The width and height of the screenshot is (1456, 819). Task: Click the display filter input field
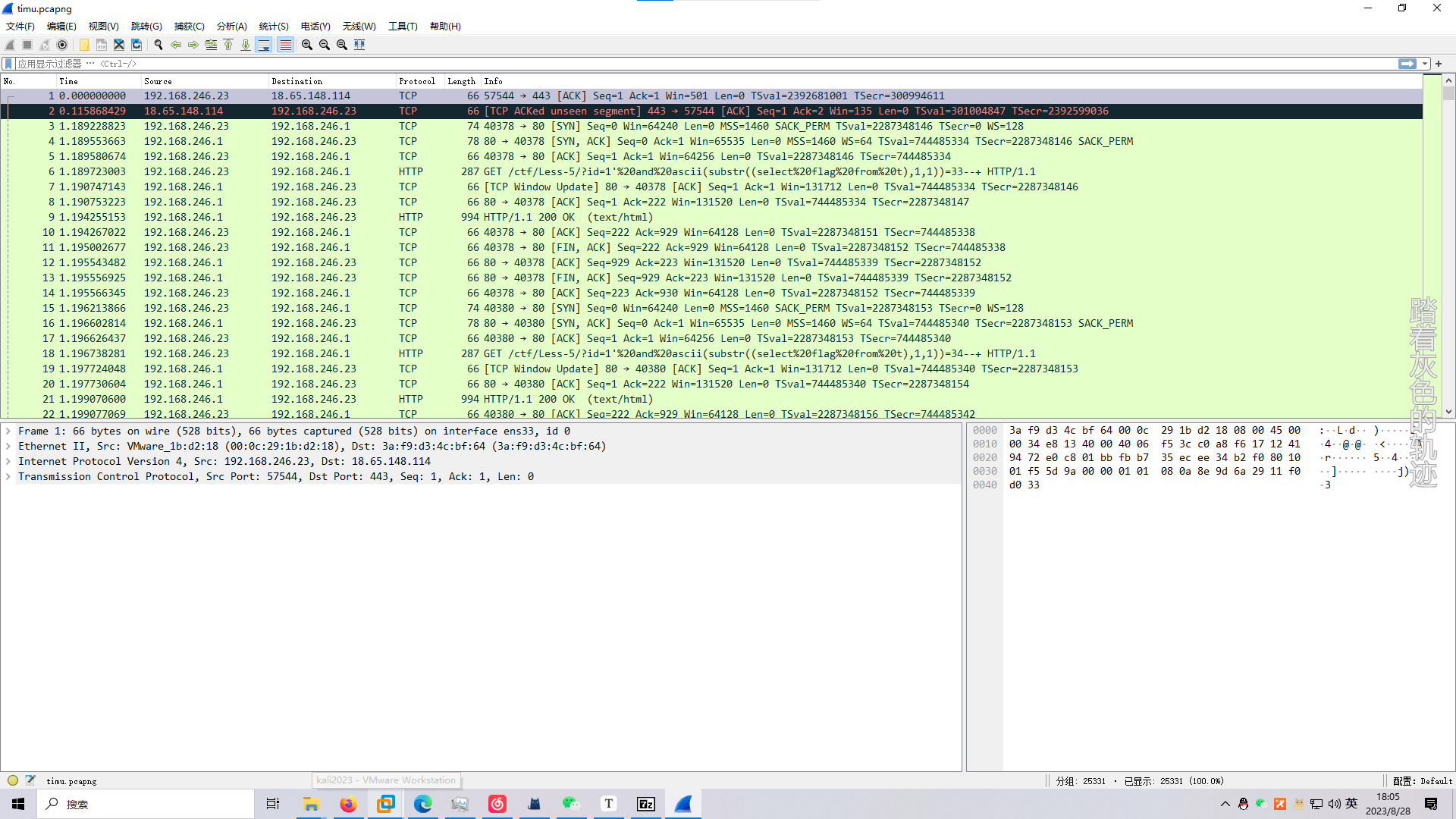705,64
